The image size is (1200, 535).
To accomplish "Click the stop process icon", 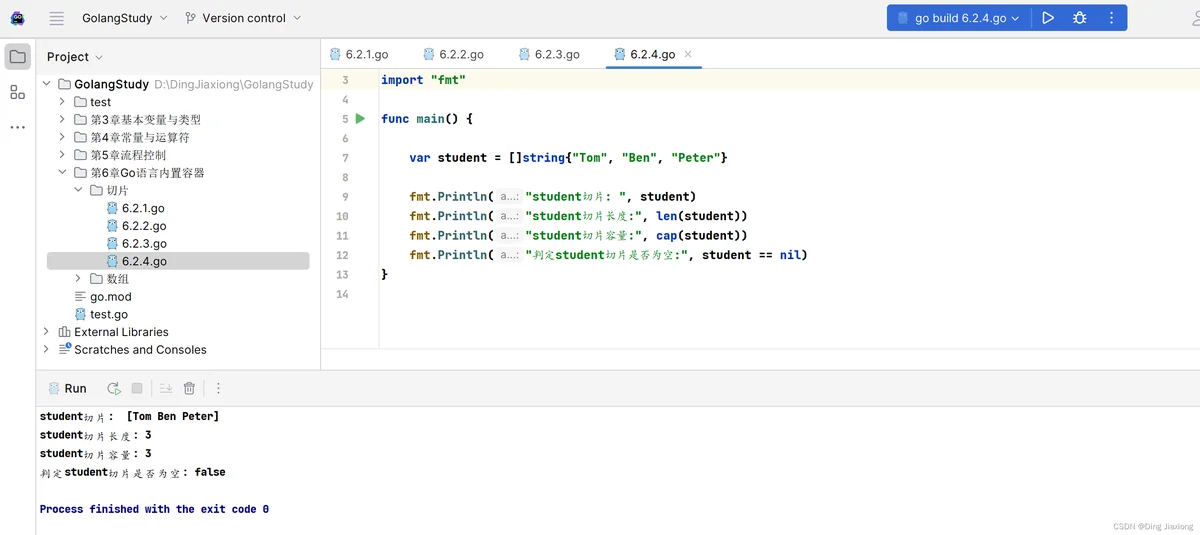I will 137,388.
